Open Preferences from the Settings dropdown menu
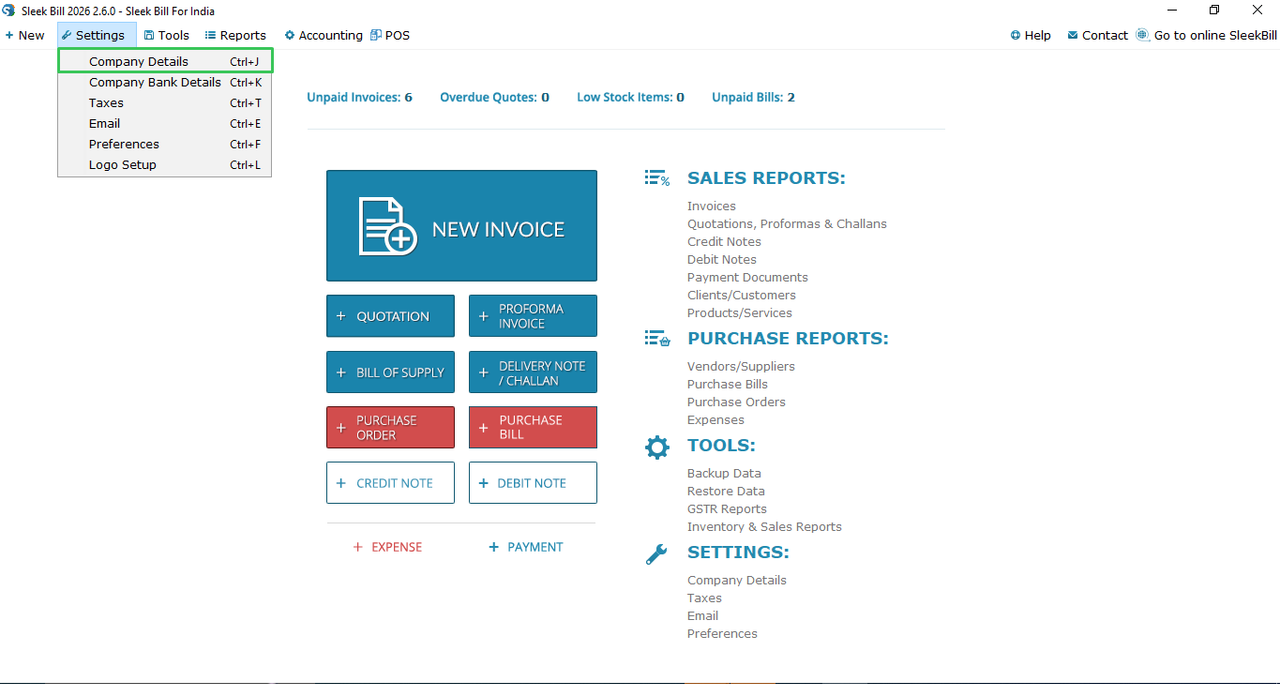 [165, 144]
